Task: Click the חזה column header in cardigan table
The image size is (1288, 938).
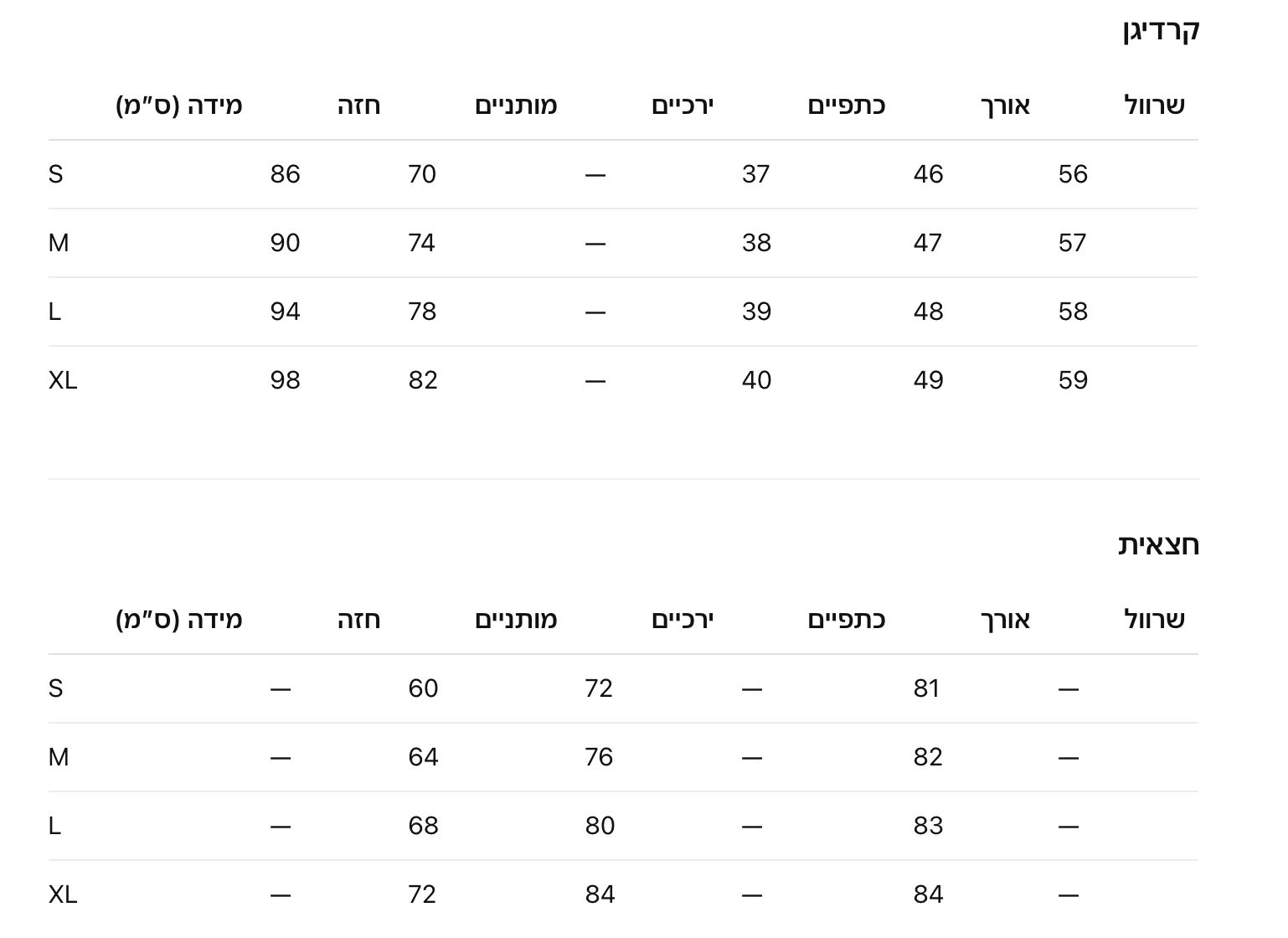Action: pyautogui.click(x=359, y=106)
